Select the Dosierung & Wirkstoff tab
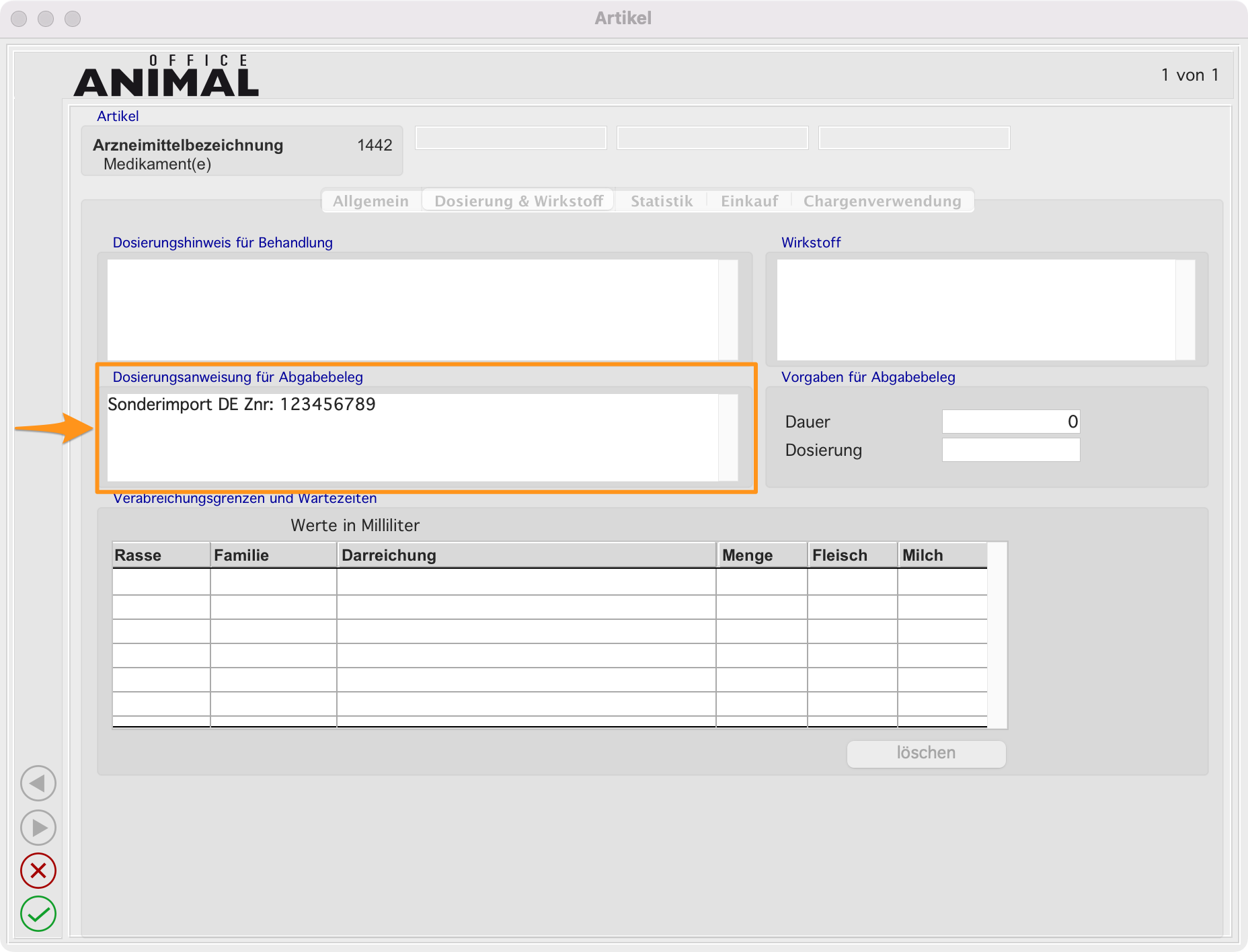Viewport: 1248px width, 952px height. tap(518, 201)
